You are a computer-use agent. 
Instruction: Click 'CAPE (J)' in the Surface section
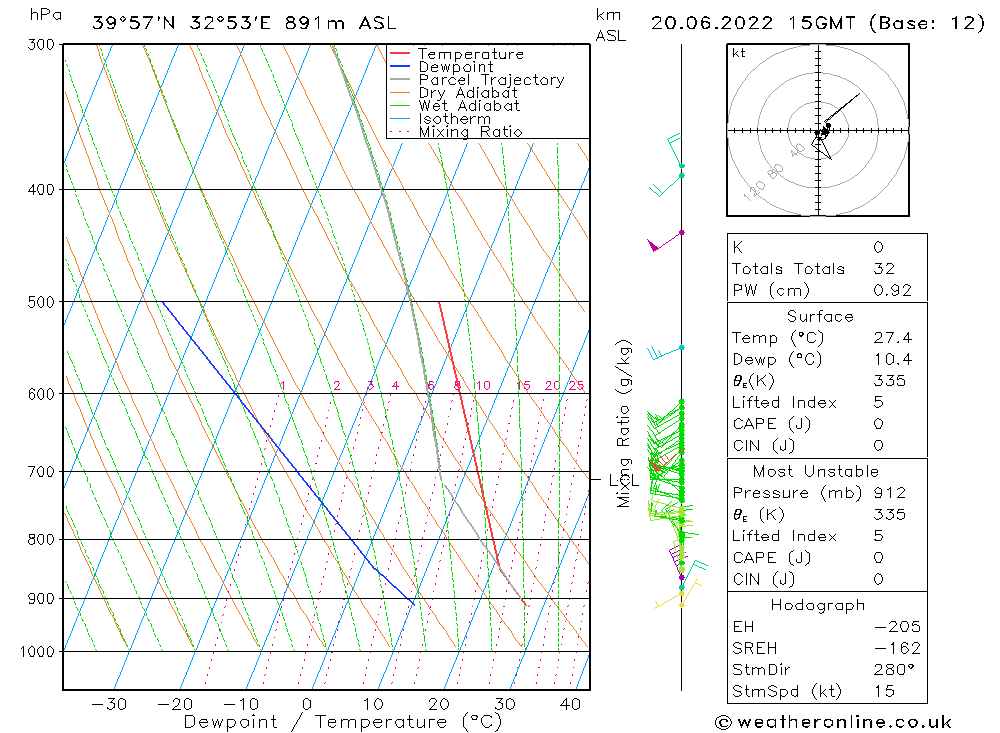point(772,424)
